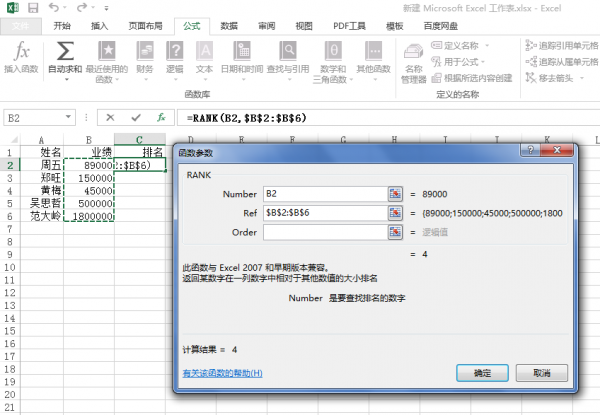
Task: Confirm formula entry with the checkmark icon
Action: pyautogui.click(x=136, y=117)
